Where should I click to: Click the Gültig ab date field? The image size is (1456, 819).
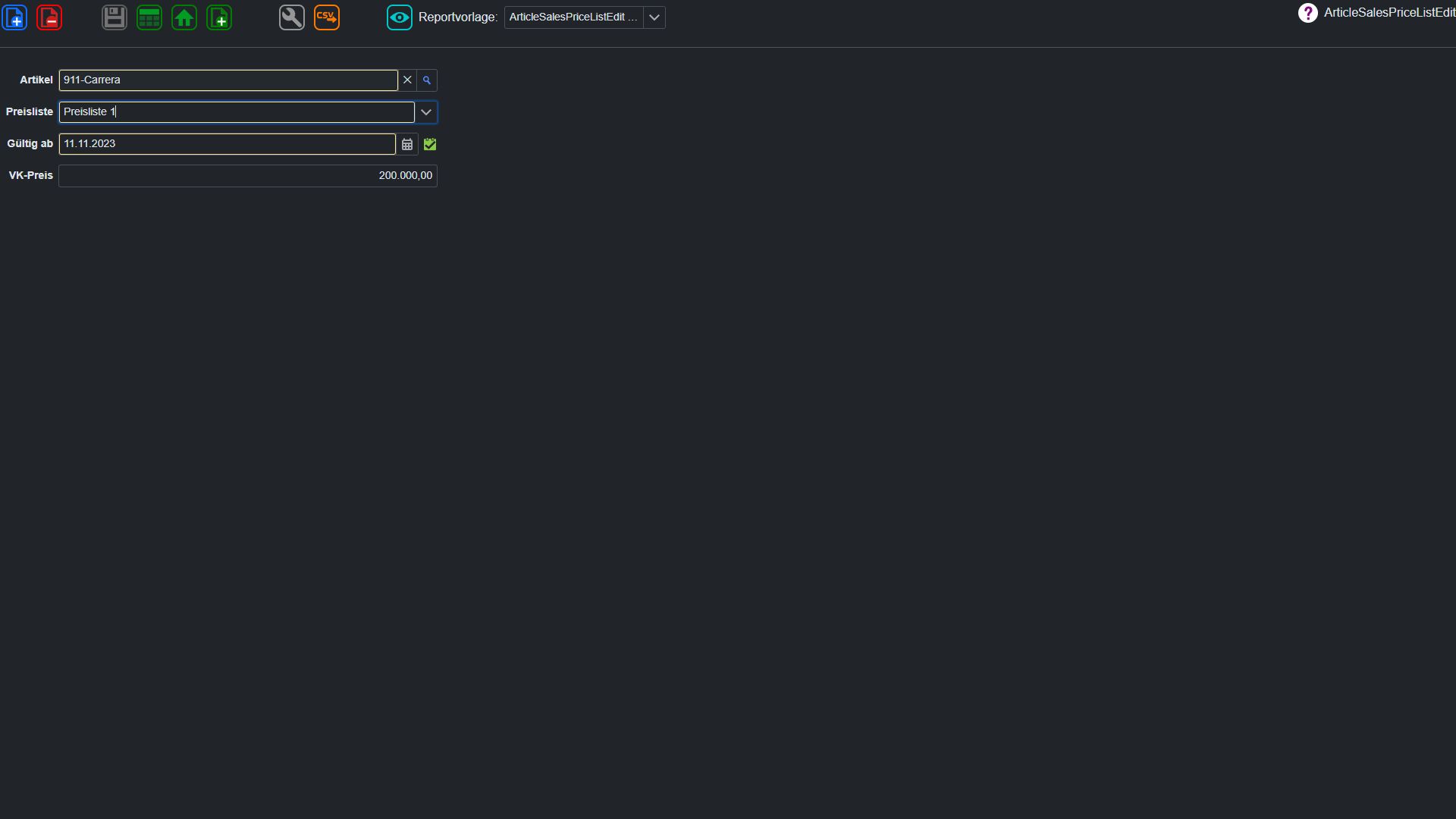[227, 144]
